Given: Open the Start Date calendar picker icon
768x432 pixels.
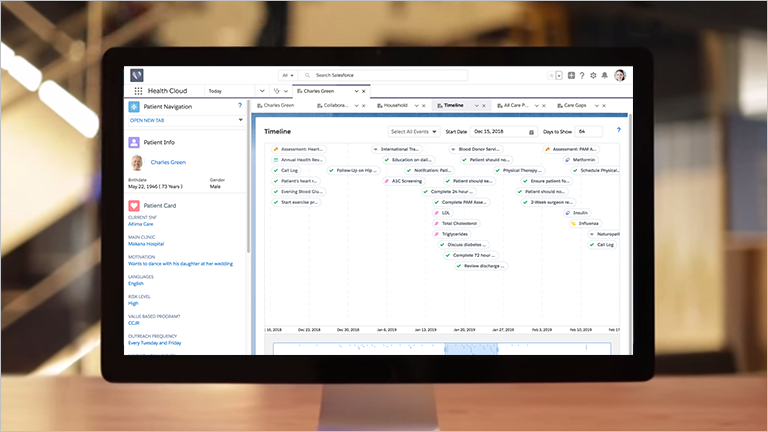Looking at the screenshot, I should pos(531,131).
